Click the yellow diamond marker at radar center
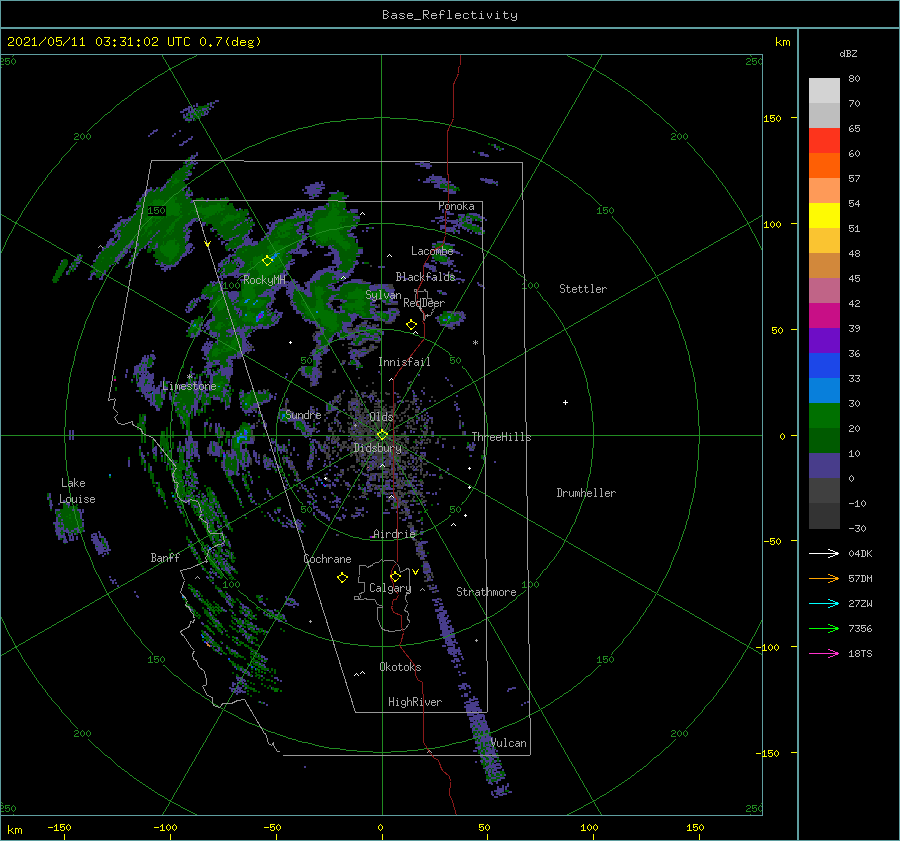Screen dimensions: 900x841 coord(382,435)
